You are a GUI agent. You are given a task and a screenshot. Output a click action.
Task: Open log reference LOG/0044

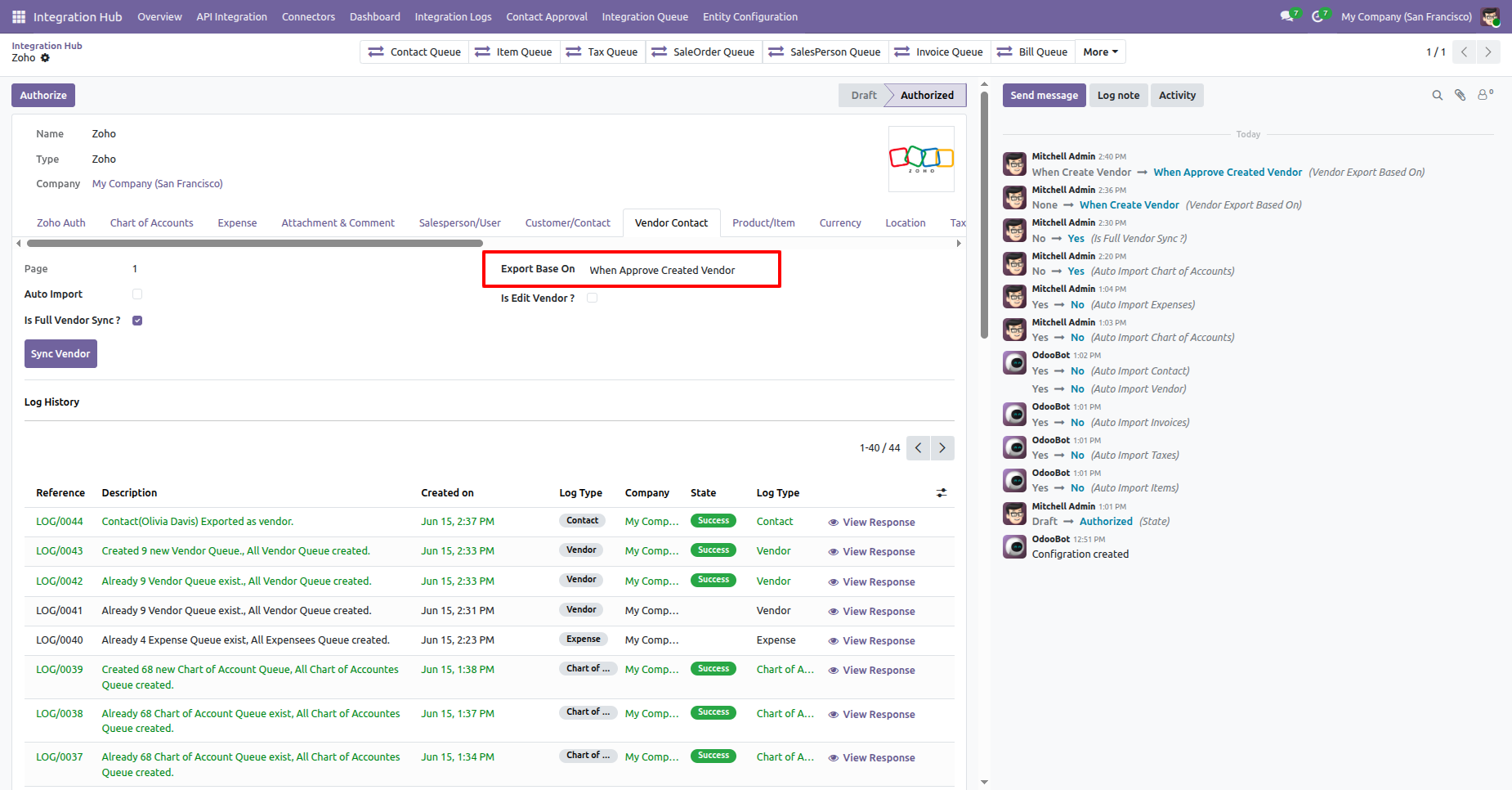tap(60, 522)
